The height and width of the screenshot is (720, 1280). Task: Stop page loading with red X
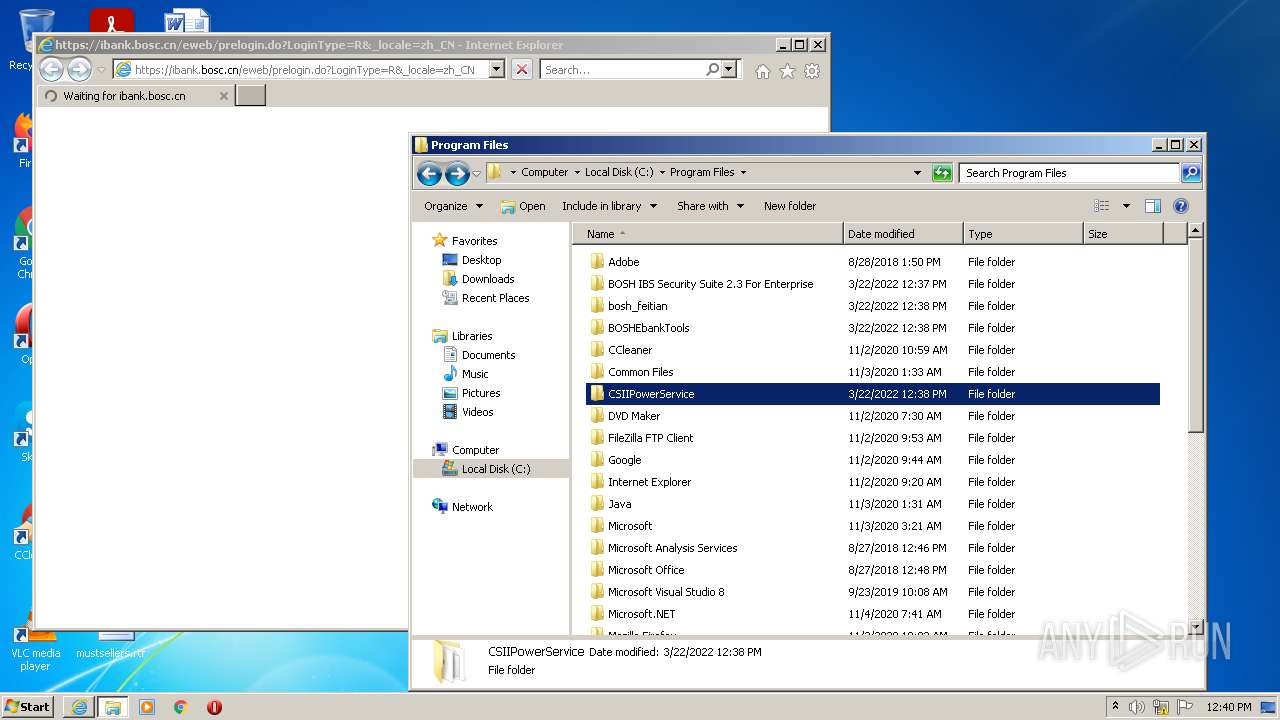click(x=521, y=70)
